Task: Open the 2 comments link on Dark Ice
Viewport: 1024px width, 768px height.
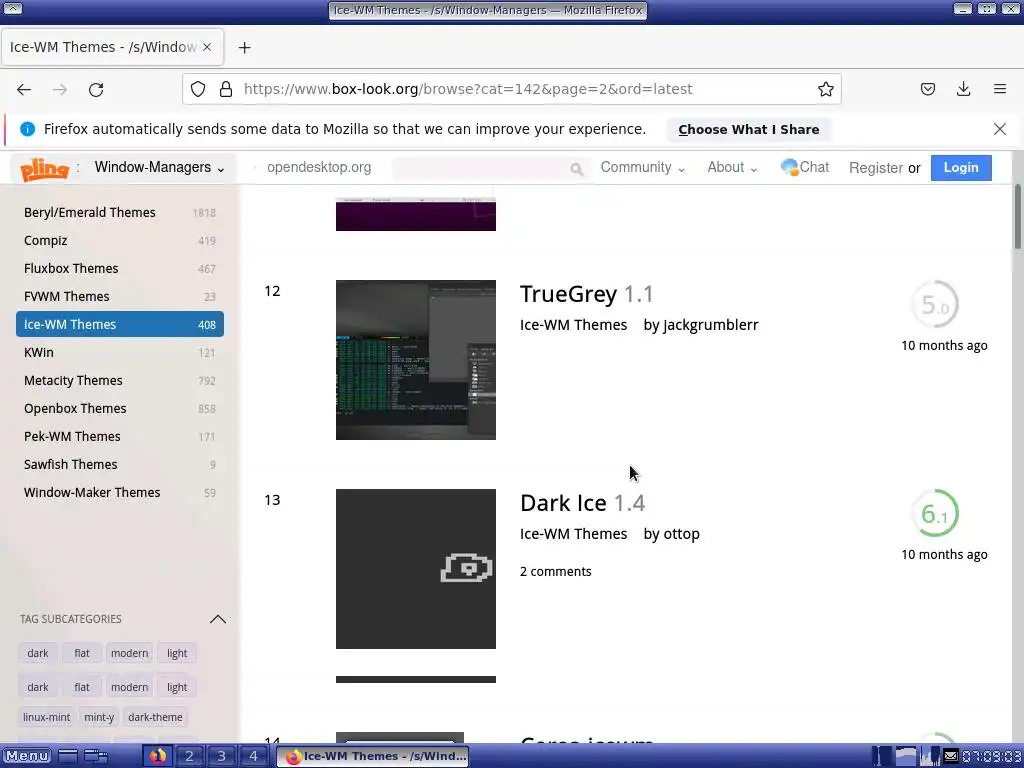Action: coord(556,571)
